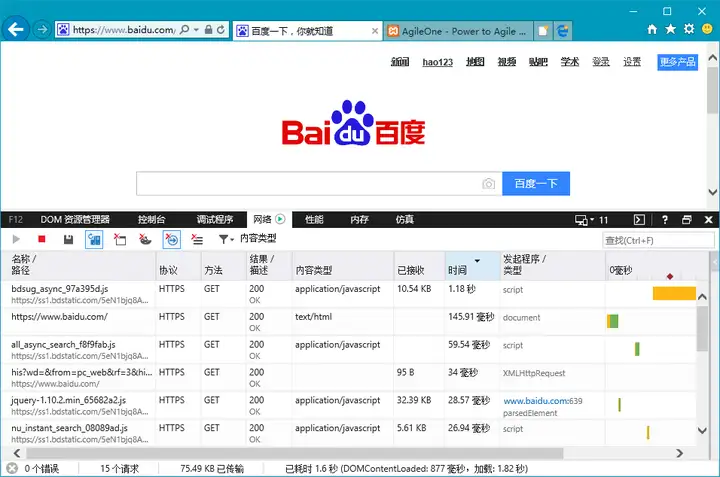Open browser tools gear icon
The width and height of the screenshot is (720, 477).
[x=689, y=29]
